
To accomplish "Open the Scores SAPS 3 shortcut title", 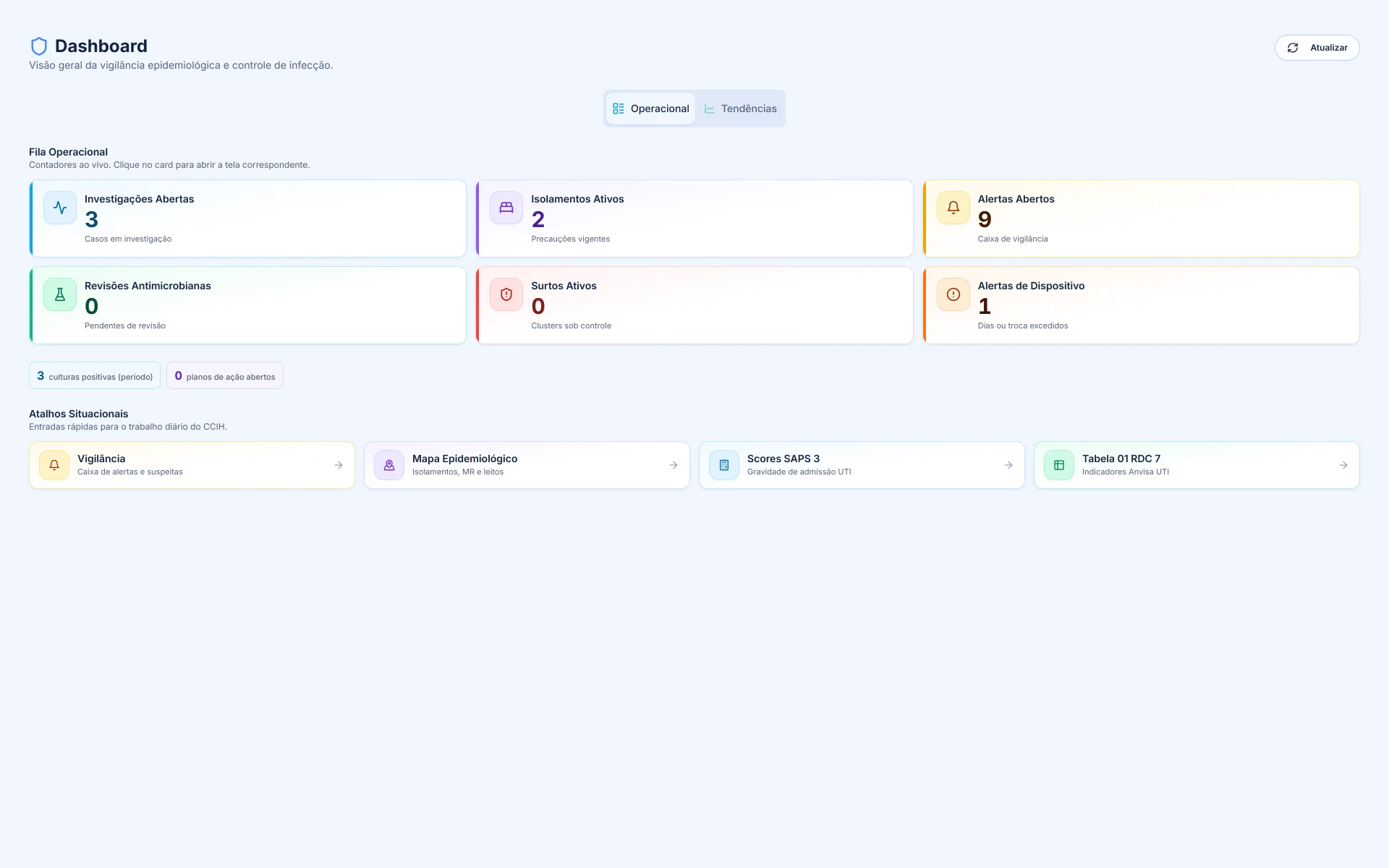I will [783, 459].
